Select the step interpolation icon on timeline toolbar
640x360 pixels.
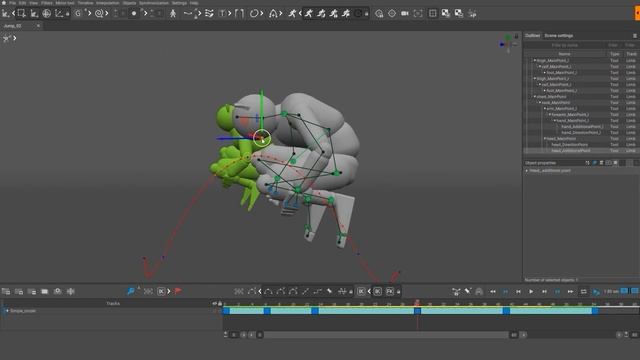click(x=318, y=291)
